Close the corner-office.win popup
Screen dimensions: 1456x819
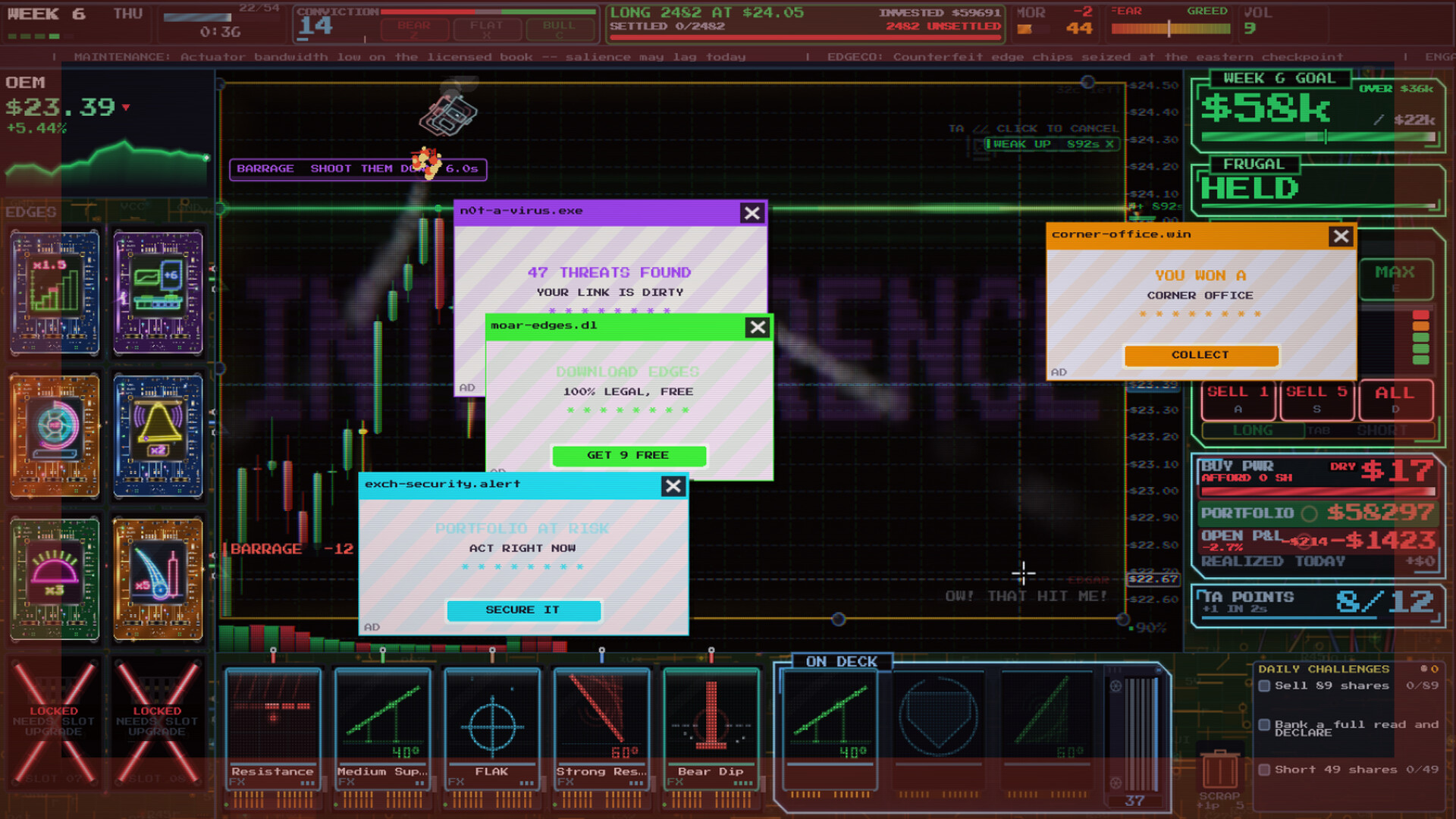point(1341,236)
